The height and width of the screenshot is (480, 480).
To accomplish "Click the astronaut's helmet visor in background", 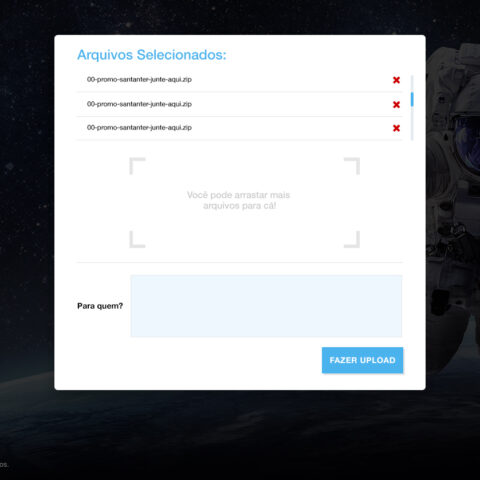I will [467, 143].
